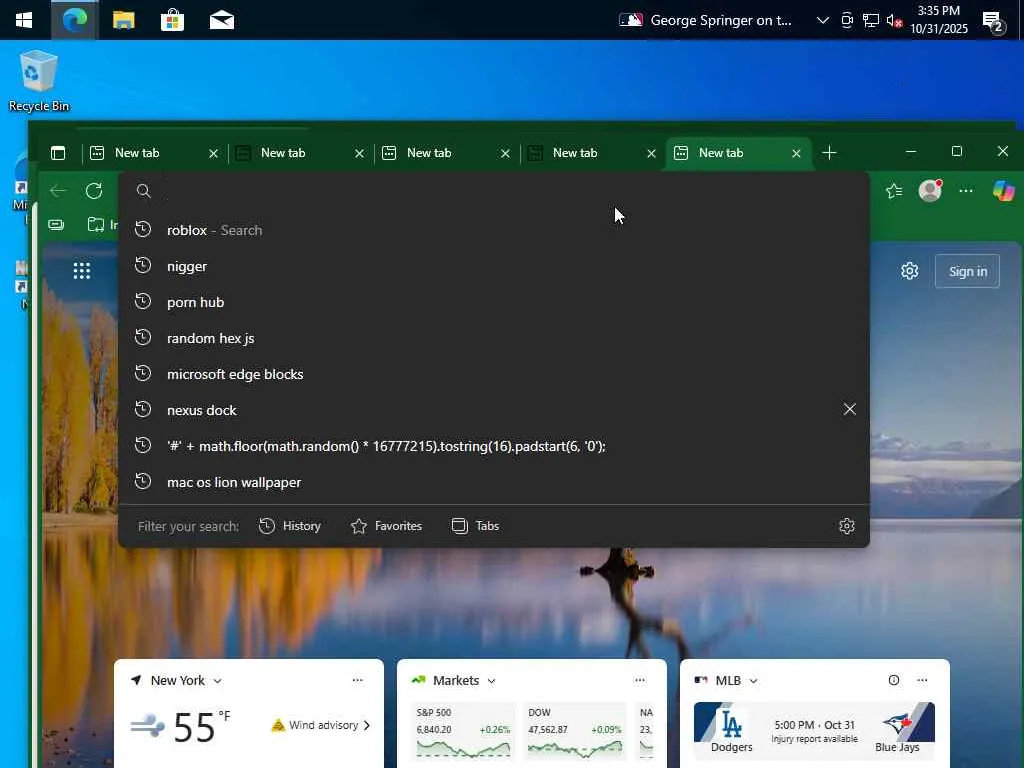1024x768 pixels.
Task: Open the Markets card more options
Action: 639,680
